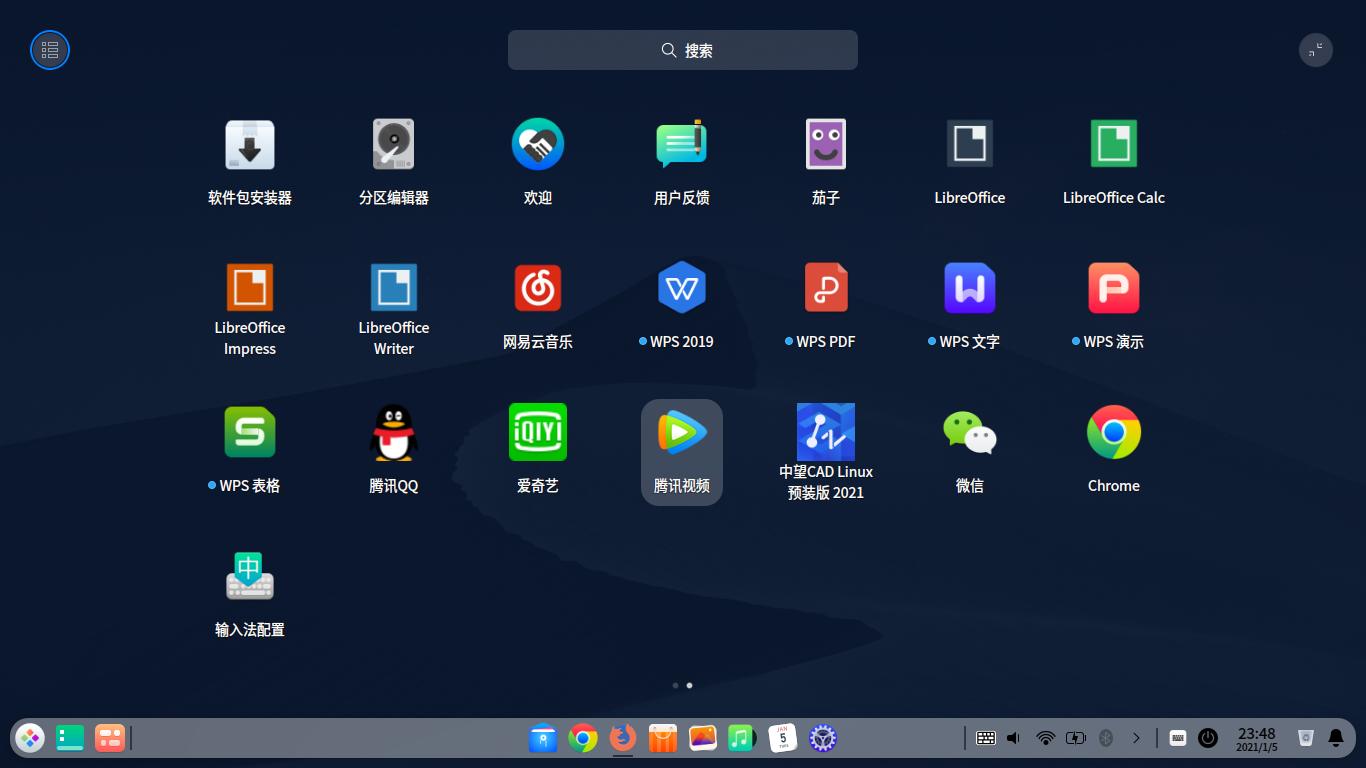
Task: Open the 欢迎 welcome app
Action: click(x=538, y=145)
